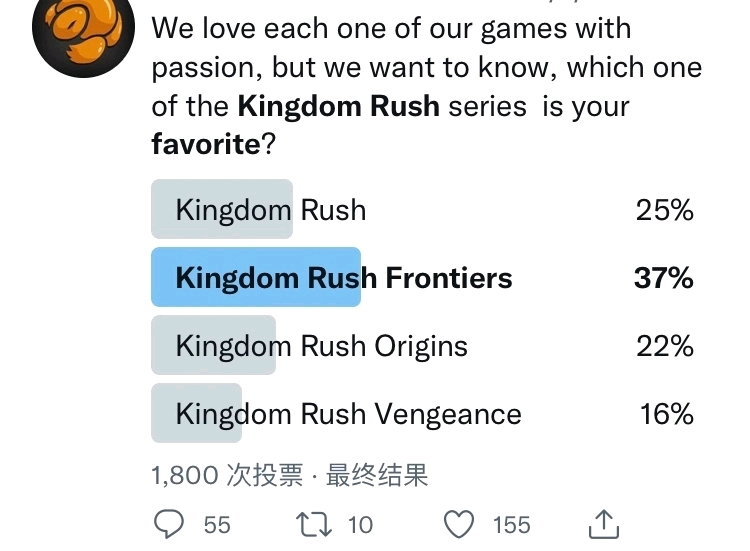Screen dimensions: 750x551
Task: Click the bold Kingdom Rush tweet text
Action: 339,106
